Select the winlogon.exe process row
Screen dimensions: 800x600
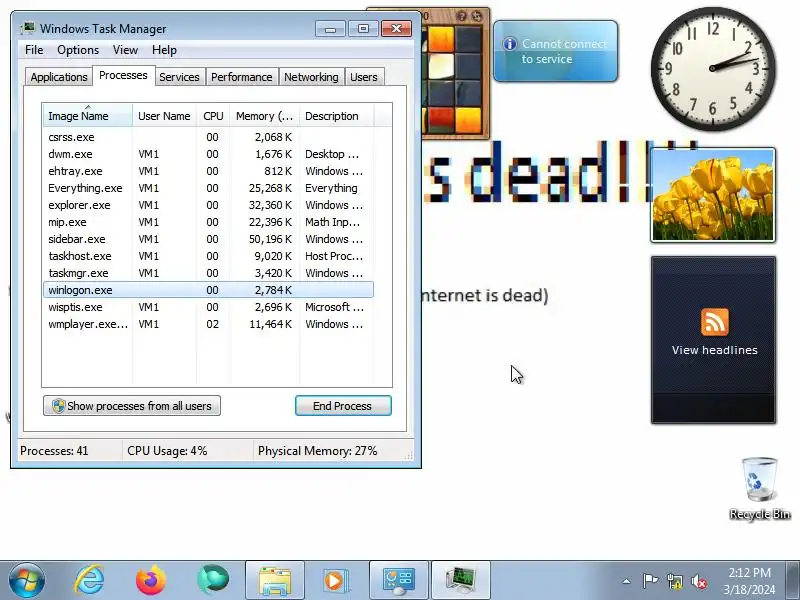pos(208,290)
